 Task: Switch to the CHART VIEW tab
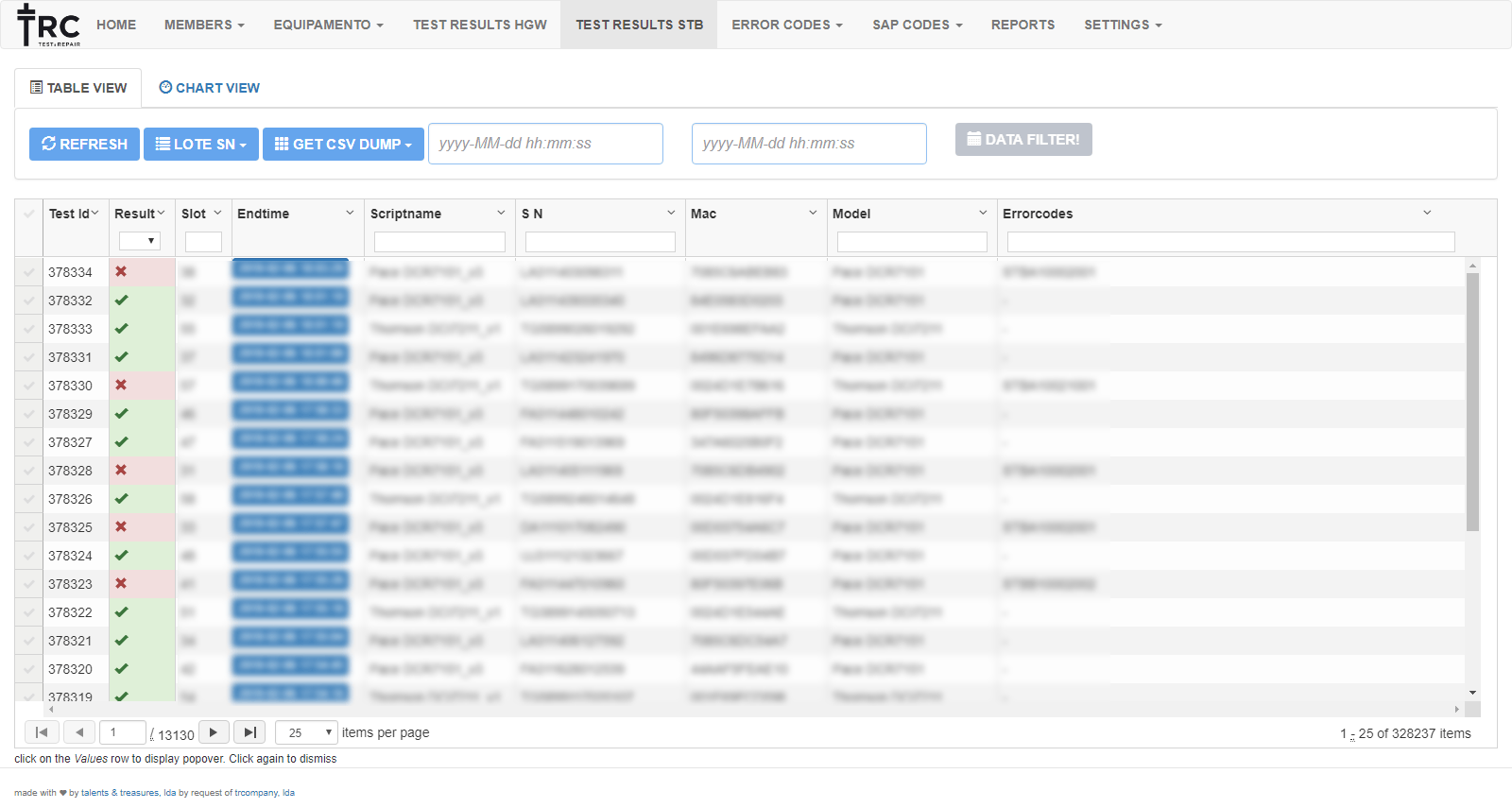pos(209,88)
